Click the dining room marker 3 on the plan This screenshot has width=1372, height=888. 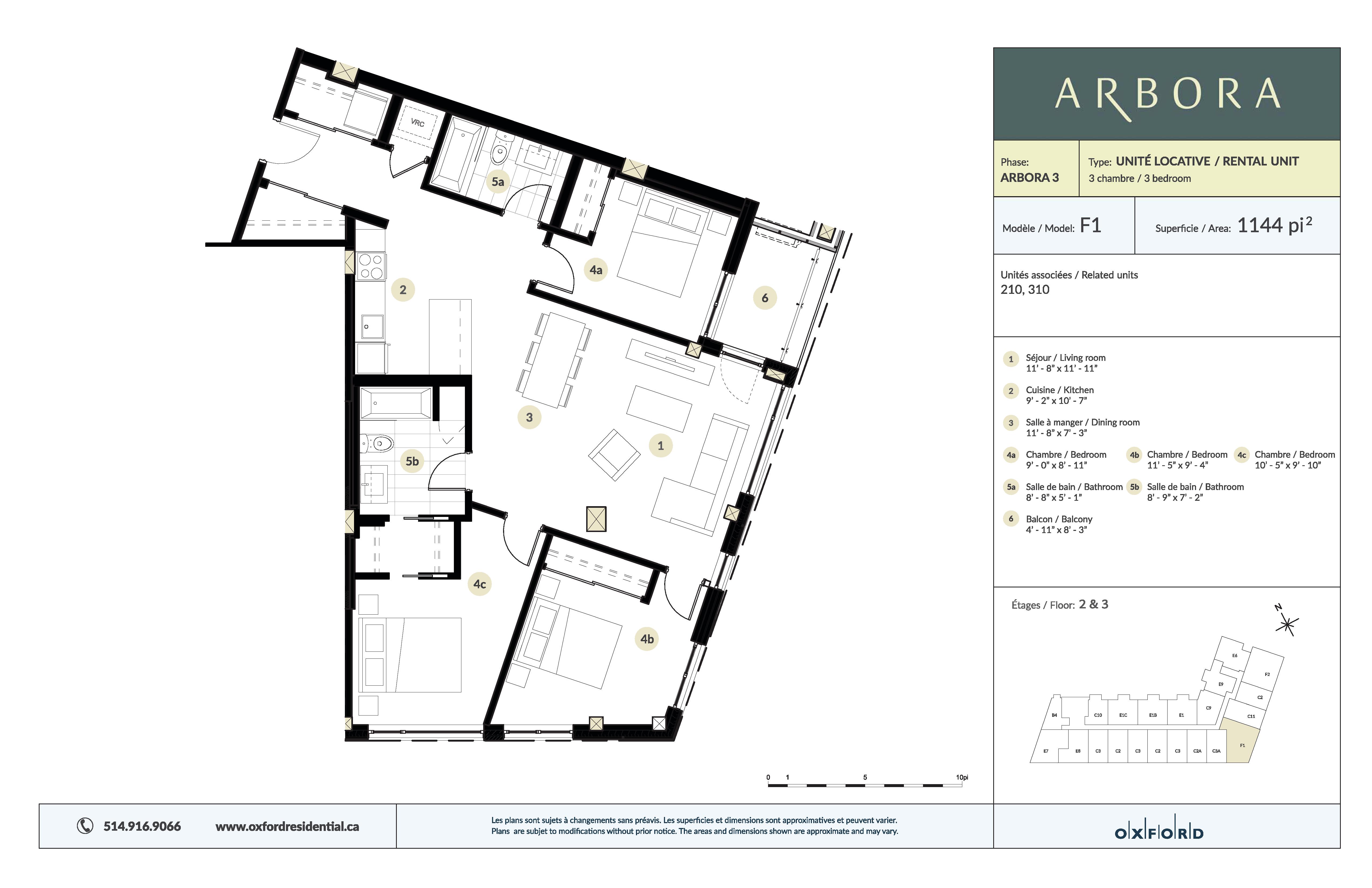529,417
